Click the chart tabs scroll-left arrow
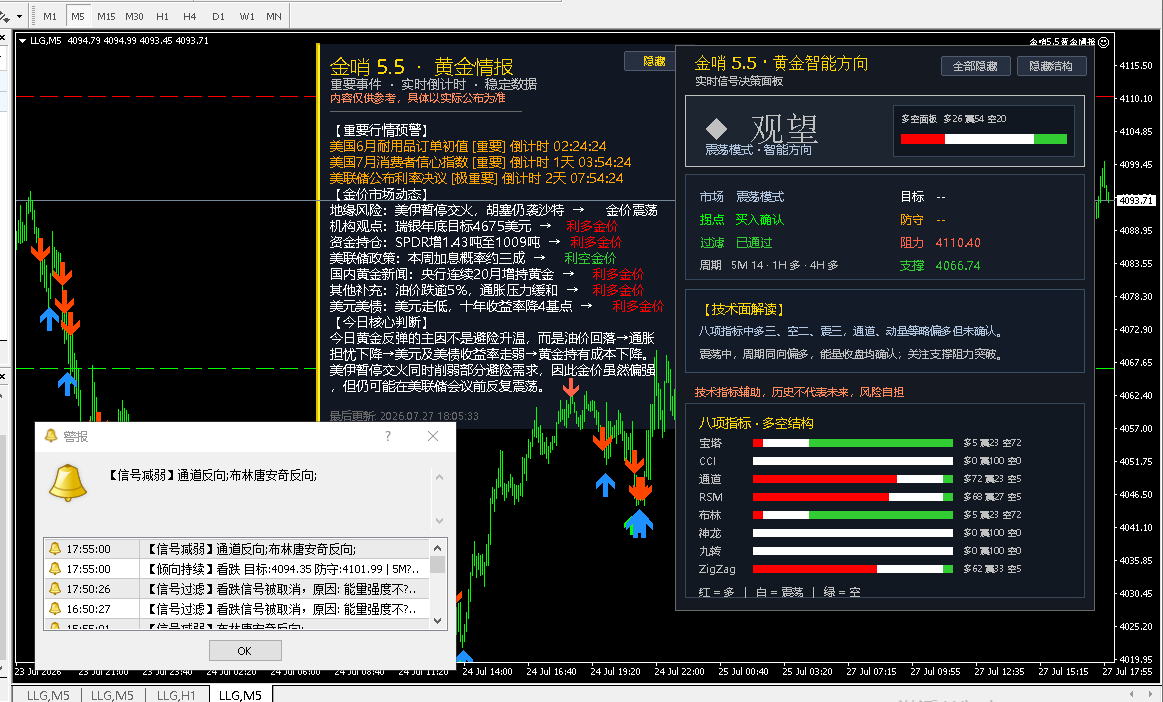The image size is (1163, 702). (x=1130, y=695)
